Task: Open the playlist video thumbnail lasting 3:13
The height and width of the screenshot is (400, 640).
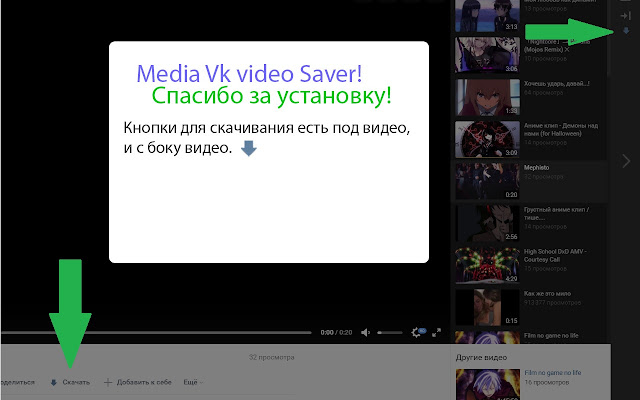Action: pyautogui.click(x=487, y=16)
